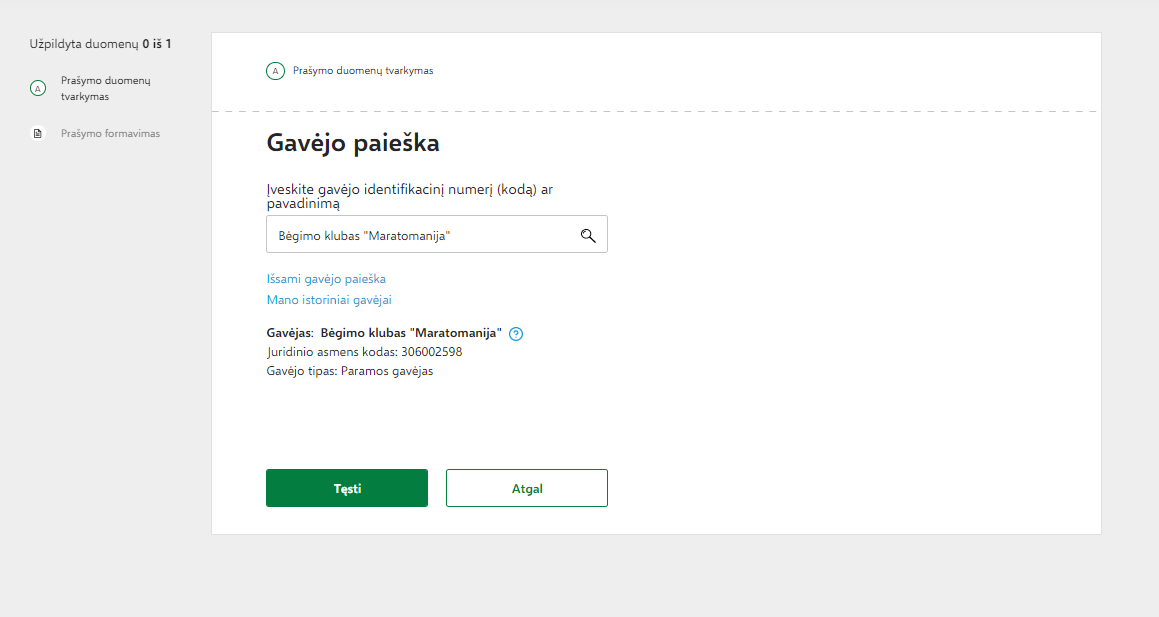Click the Įveskite gavėjo identifikacinį numerį field label

click(x=409, y=197)
